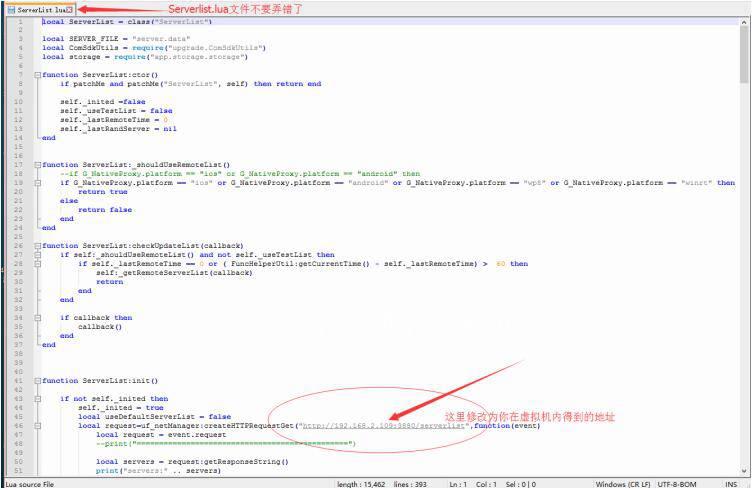Fold the ServerList:checkUpdateList function block
753x490 pixels.
click(x=37, y=246)
